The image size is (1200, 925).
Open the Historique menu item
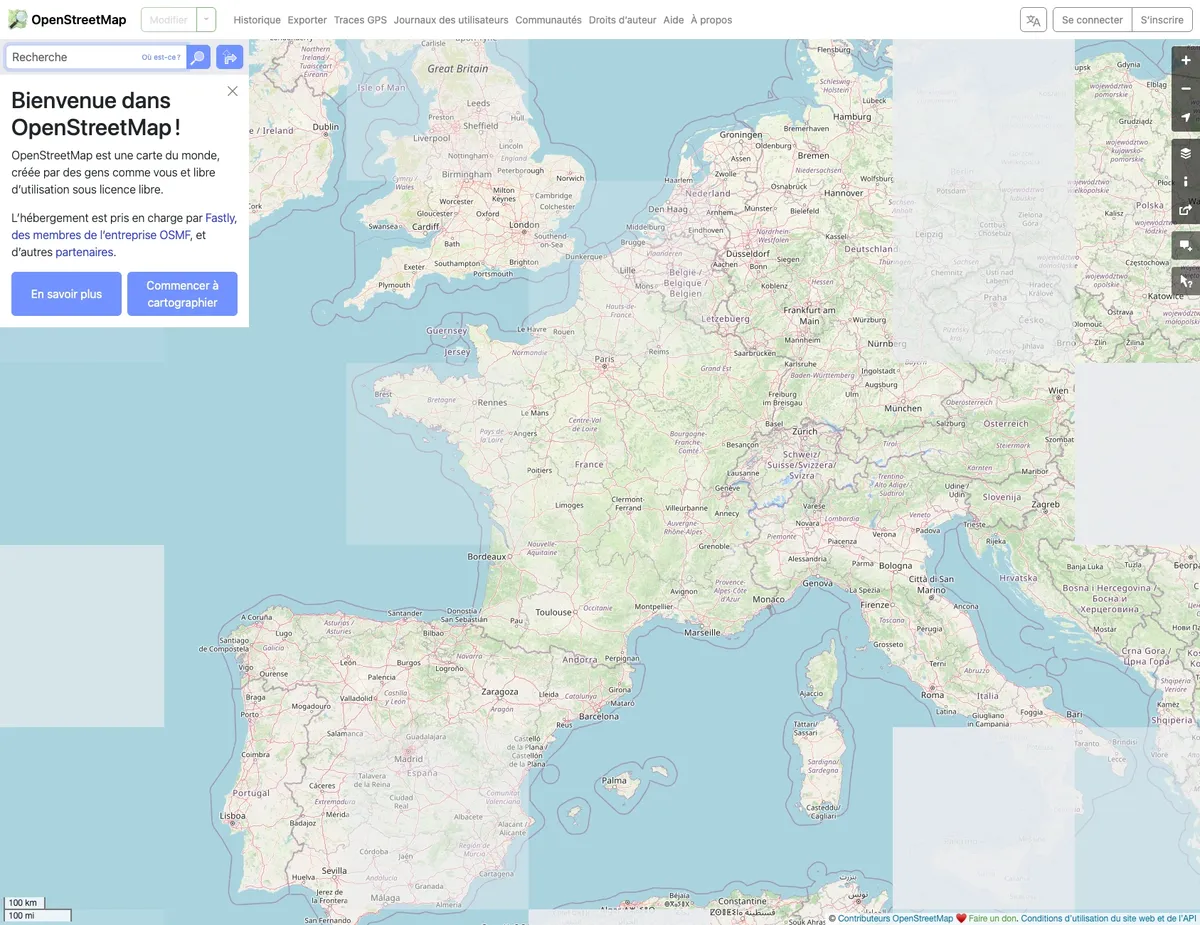pyautogui.click(x=257, y=20)
